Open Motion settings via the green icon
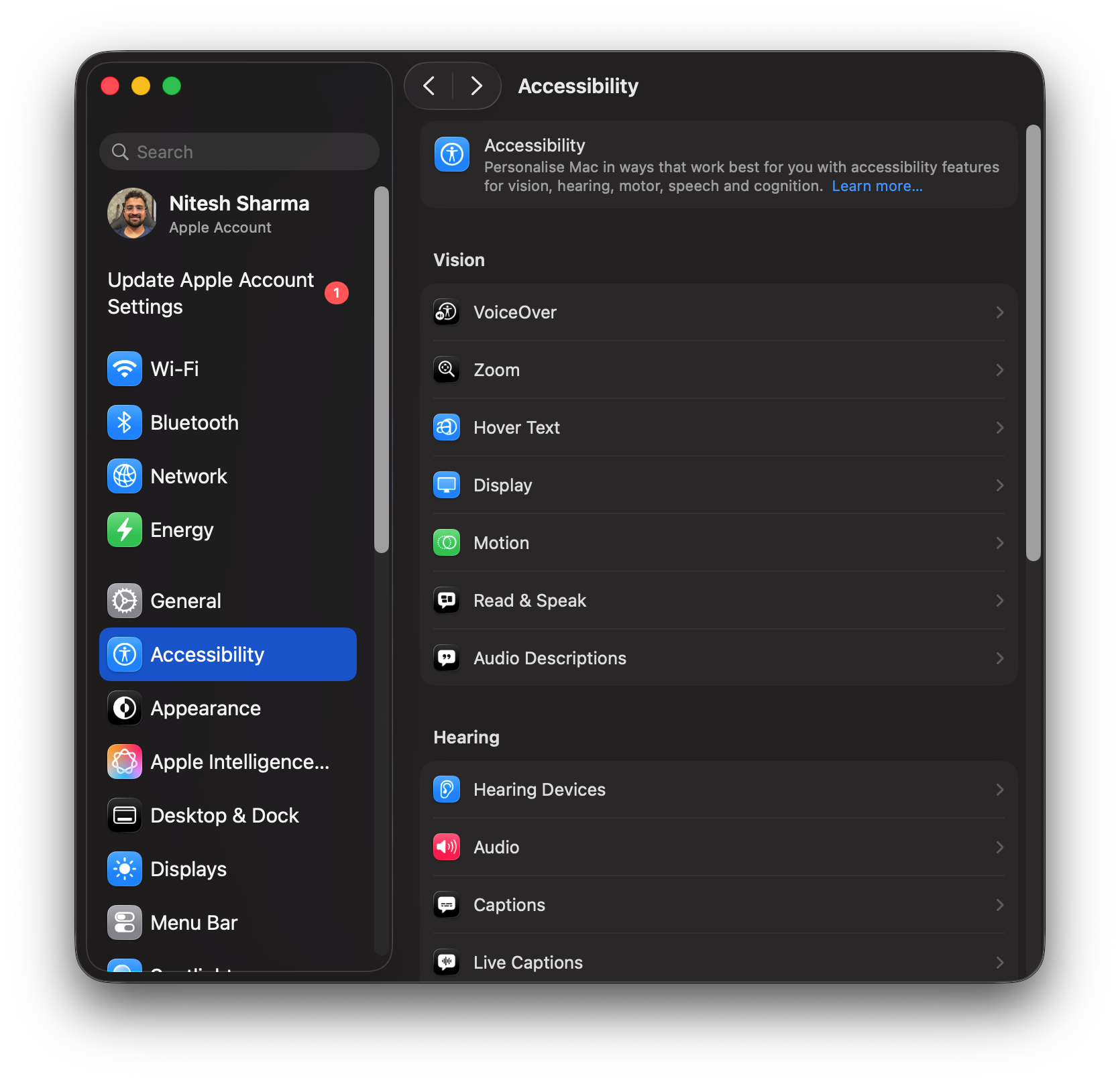This screenshot has height=1082, width=1120. pos(446,542)
